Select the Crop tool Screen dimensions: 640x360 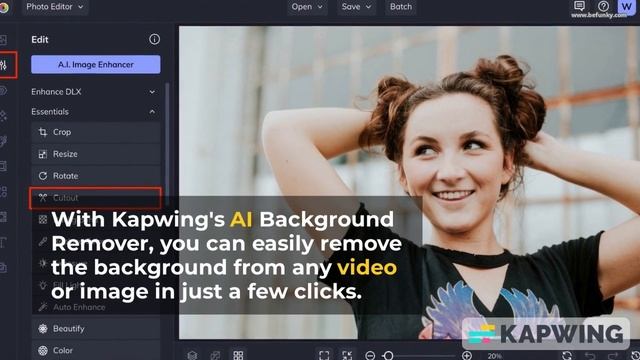pyautogui.click(x=96, y=132)
